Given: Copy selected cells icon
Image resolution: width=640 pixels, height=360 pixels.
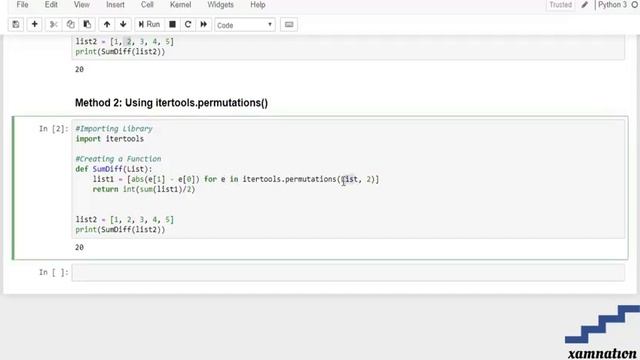Looking at the screenshot, I should (x=70, y=24).
